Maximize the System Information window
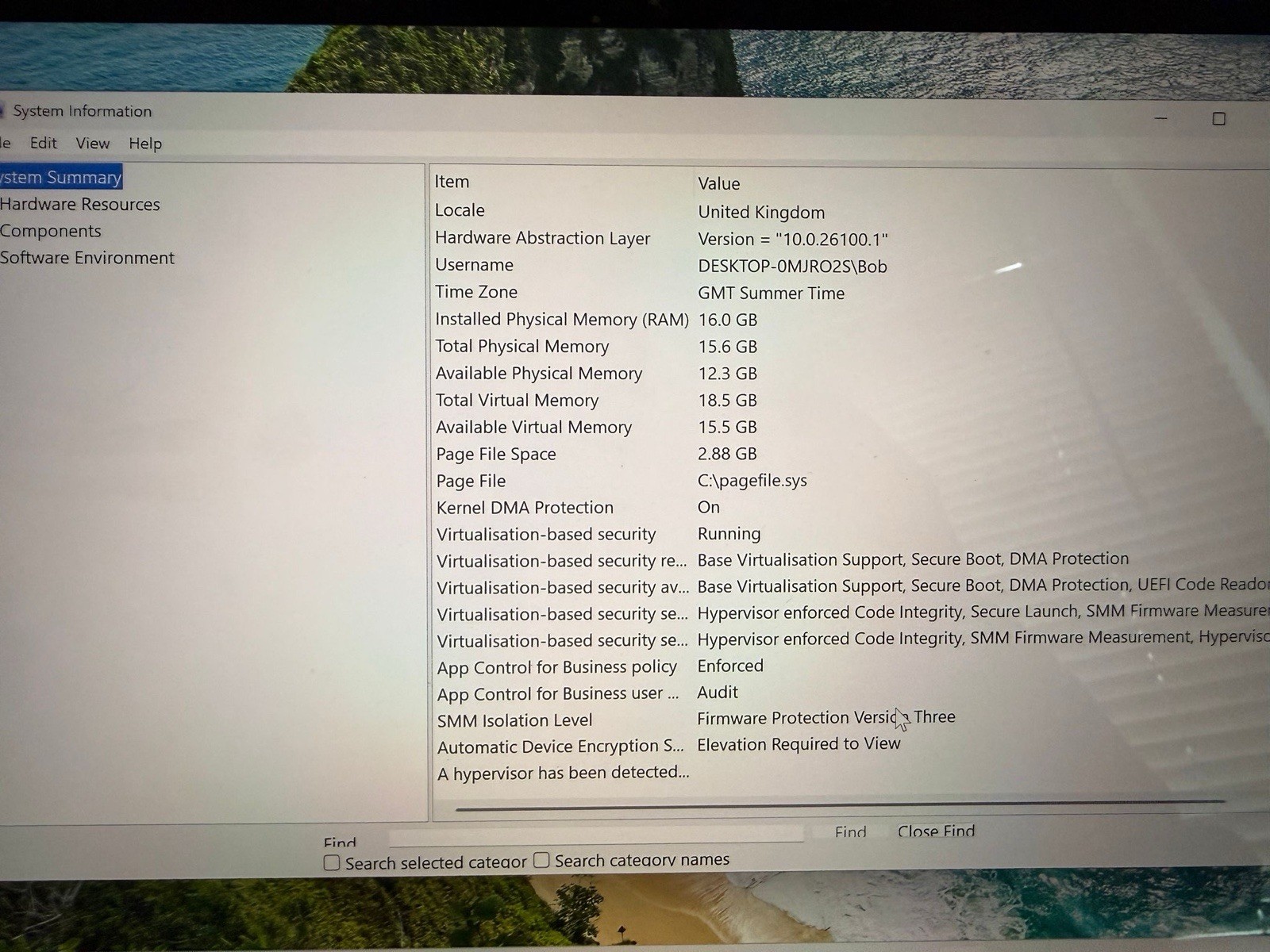The width and height of the screenshot is (1270, 952). [1219, 119]
